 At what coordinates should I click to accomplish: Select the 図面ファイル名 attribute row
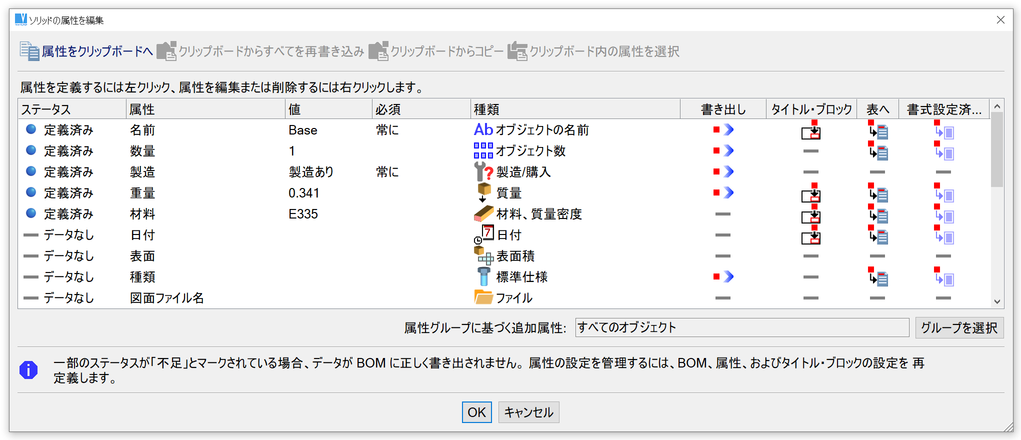(167, 298)
